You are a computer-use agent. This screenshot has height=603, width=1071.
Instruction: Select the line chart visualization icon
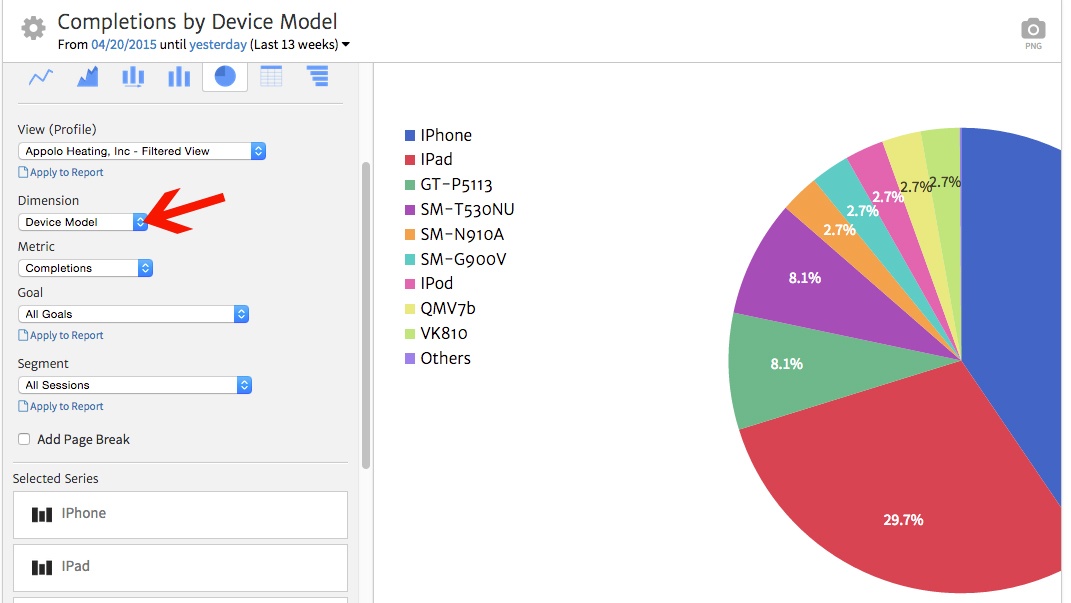point(39,76)
